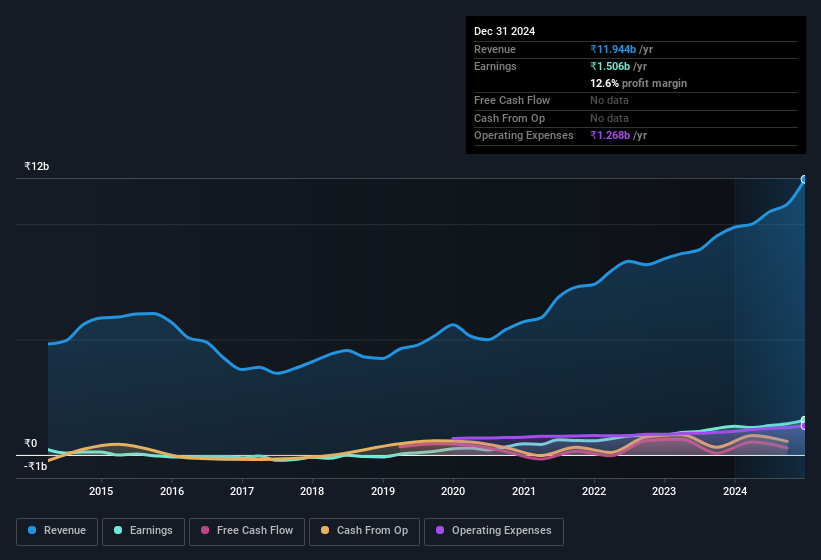This screenshot has width=821, height=560.
Task: Click the Dec 31 2024 tooltip date
Action: coord(504,31)
